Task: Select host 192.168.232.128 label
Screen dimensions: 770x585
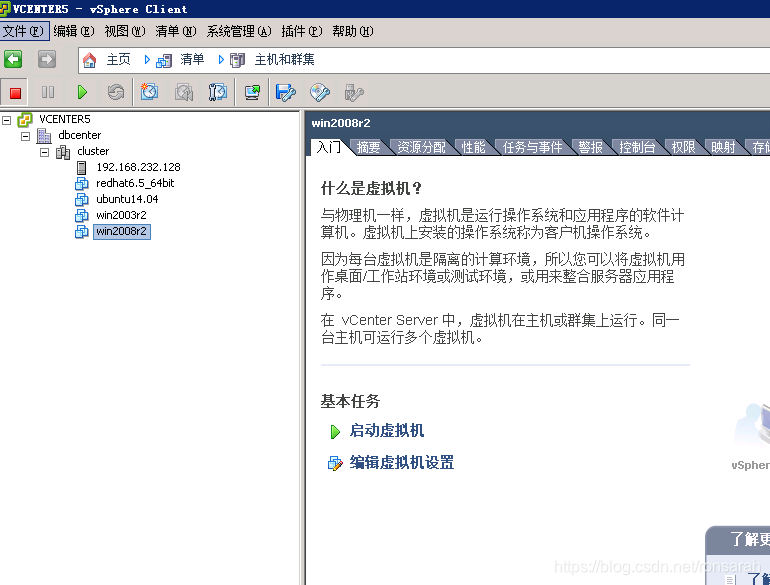Action: point(138,167)
